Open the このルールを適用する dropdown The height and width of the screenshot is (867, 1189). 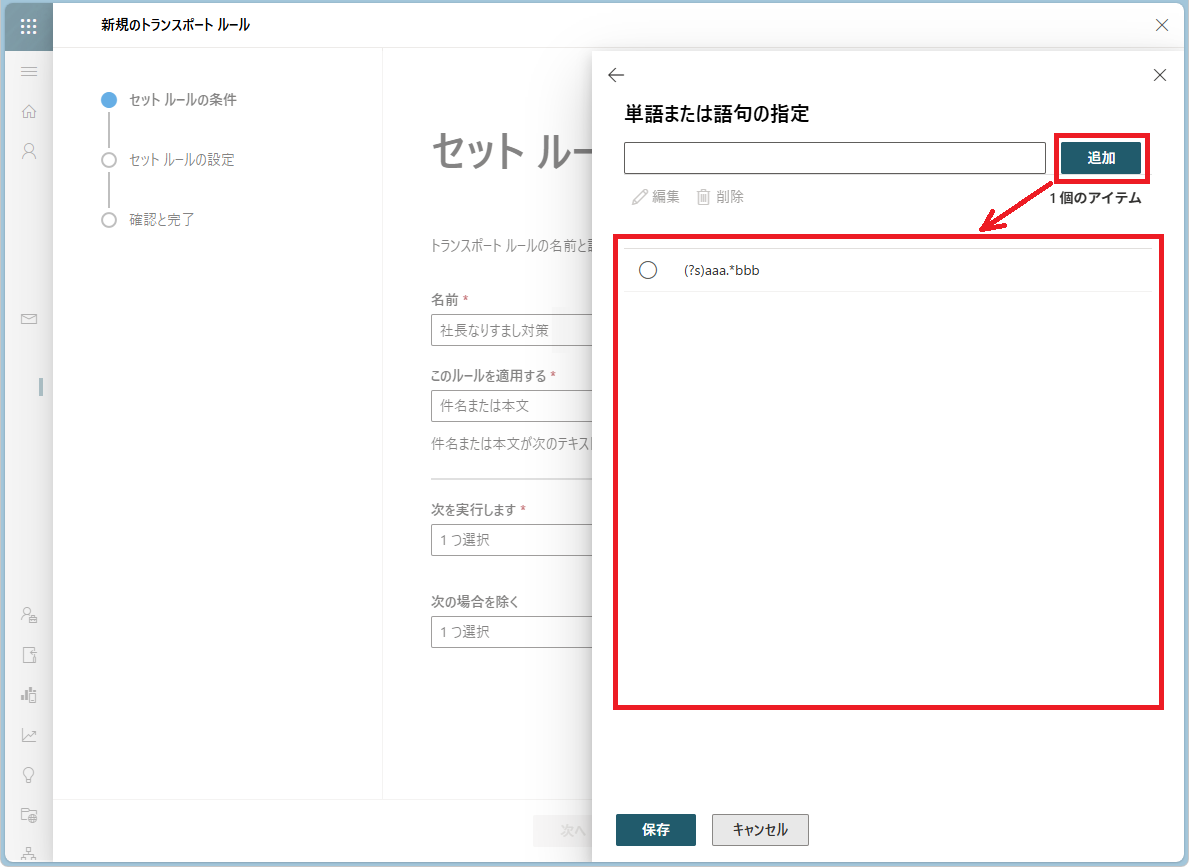[x=511, y=406]
